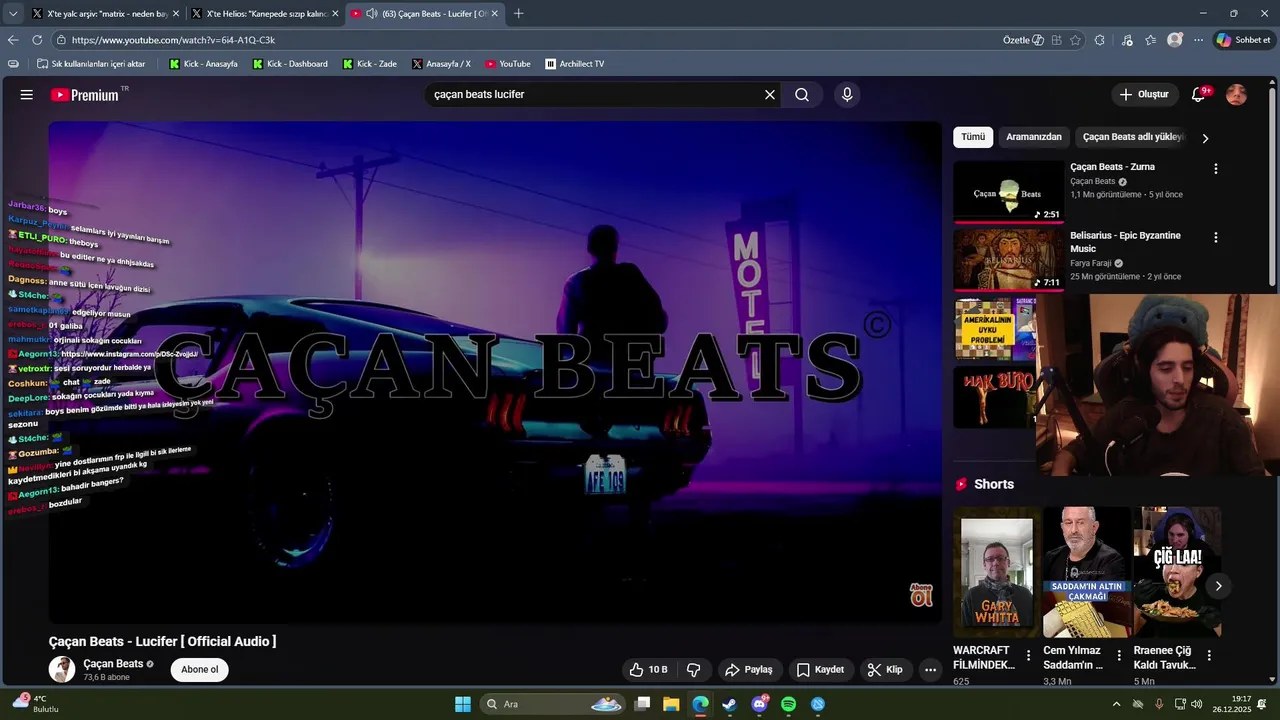Click the browser address bar URL

(x=173, y=40)
